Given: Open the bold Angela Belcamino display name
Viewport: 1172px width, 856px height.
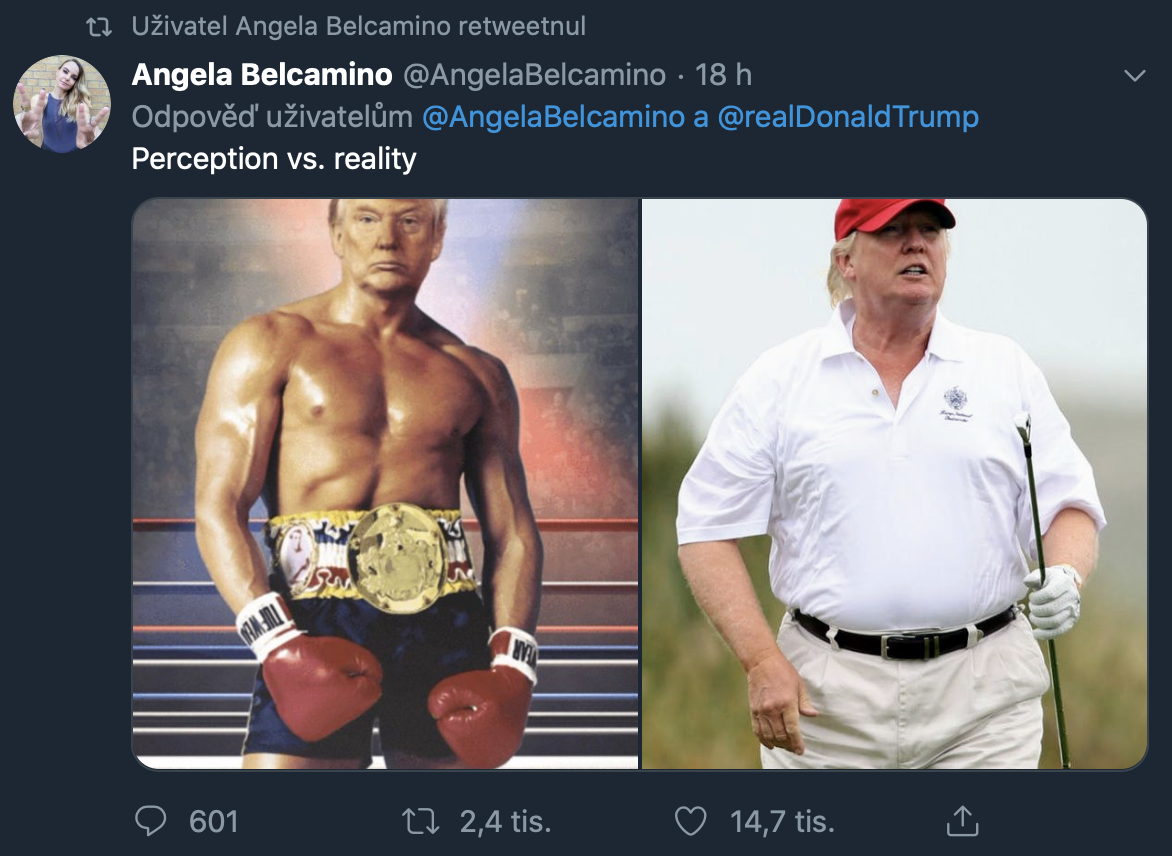Looking at the screenshot, I should point(262,75).
